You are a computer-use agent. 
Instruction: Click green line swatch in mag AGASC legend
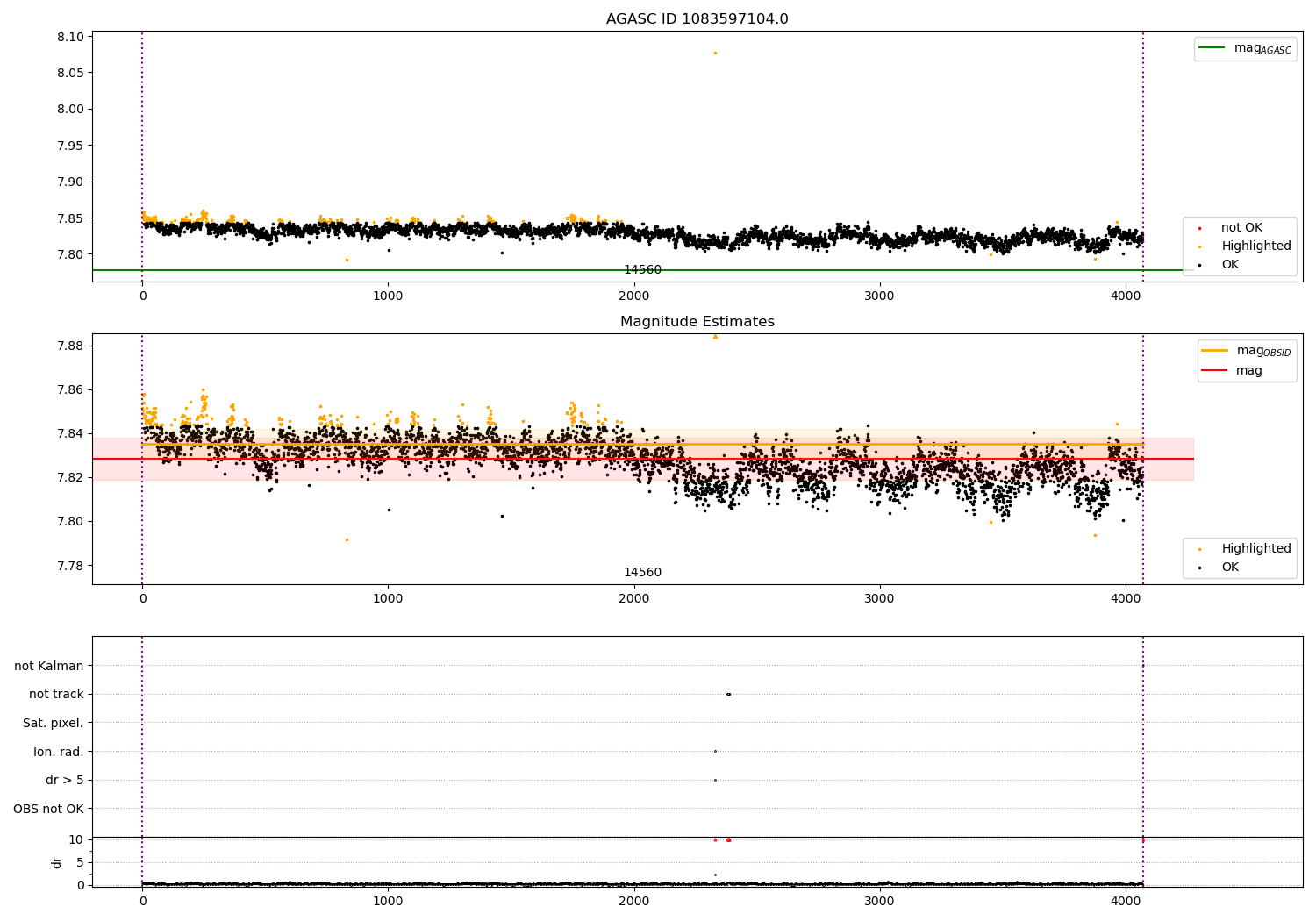click(x=1212, y=48)
